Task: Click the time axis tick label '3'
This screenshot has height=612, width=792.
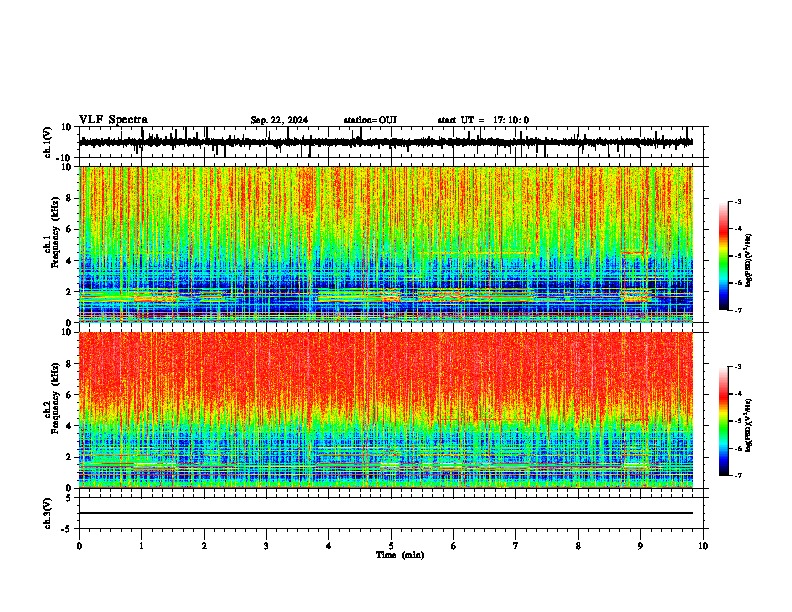Action: tap(266, 546)
